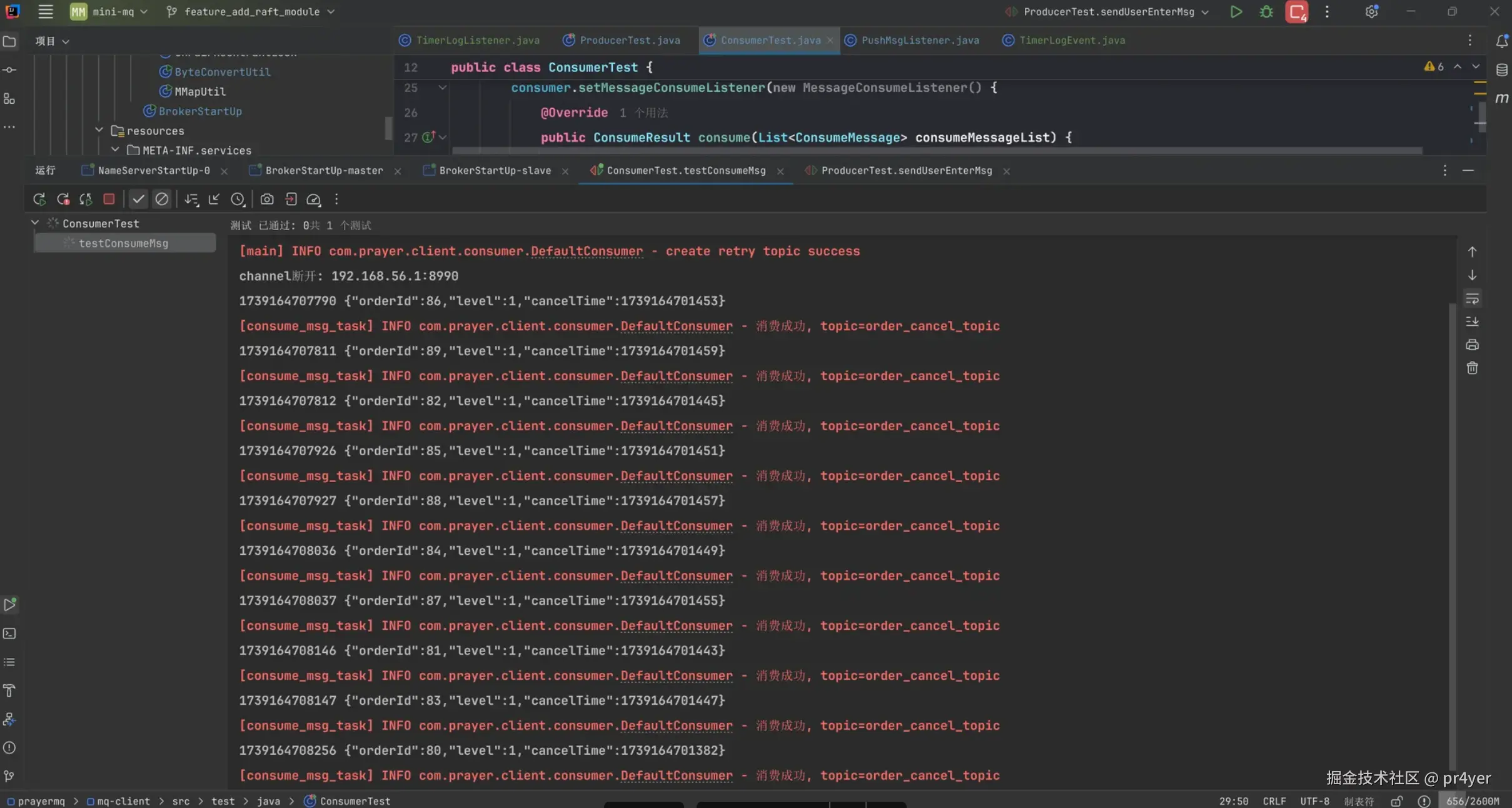1512x808 pixels.
Task: Open the main hamburger menu
Action: pos(45,11)
